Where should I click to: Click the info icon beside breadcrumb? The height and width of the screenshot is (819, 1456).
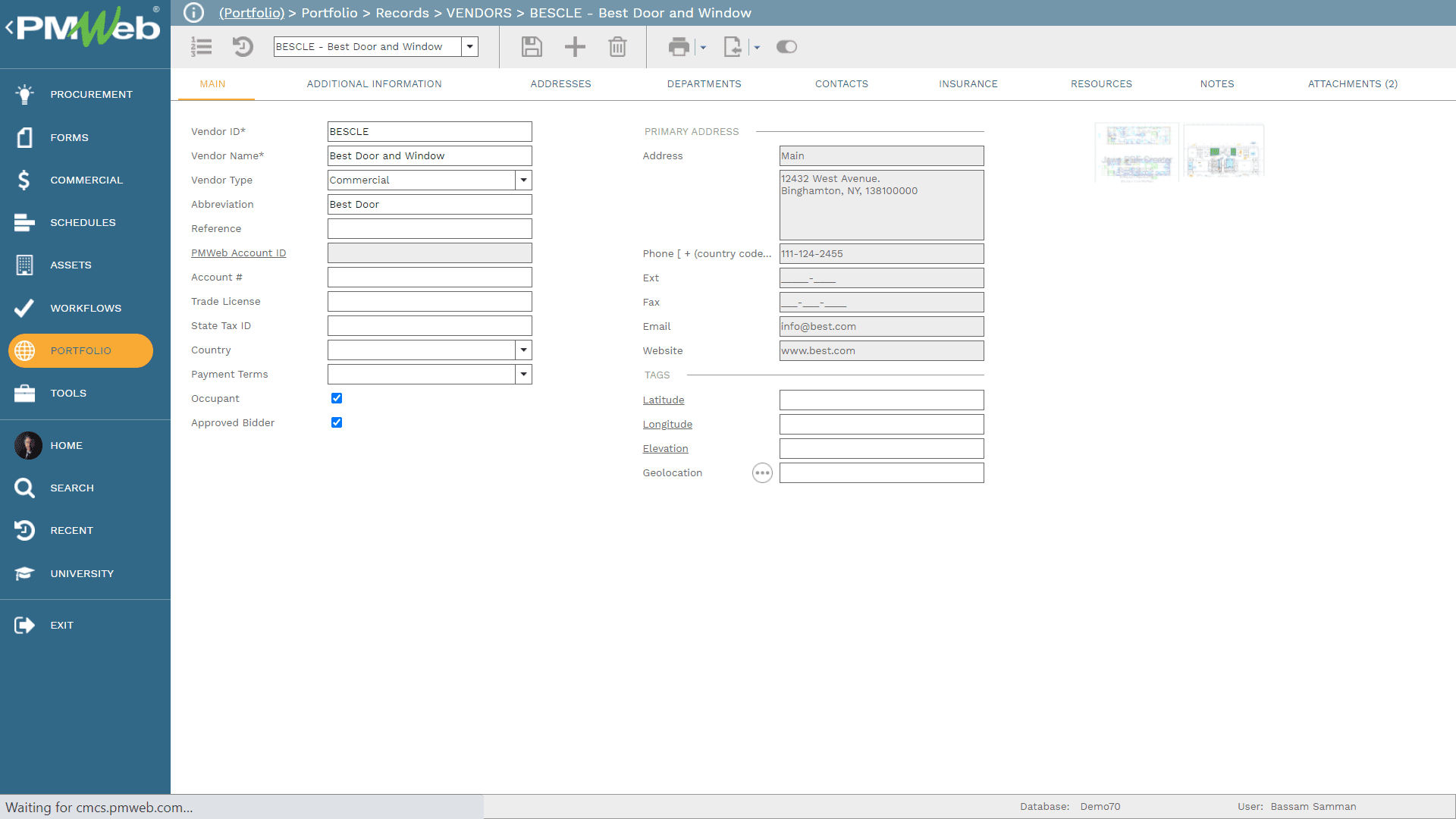[194, 13]
